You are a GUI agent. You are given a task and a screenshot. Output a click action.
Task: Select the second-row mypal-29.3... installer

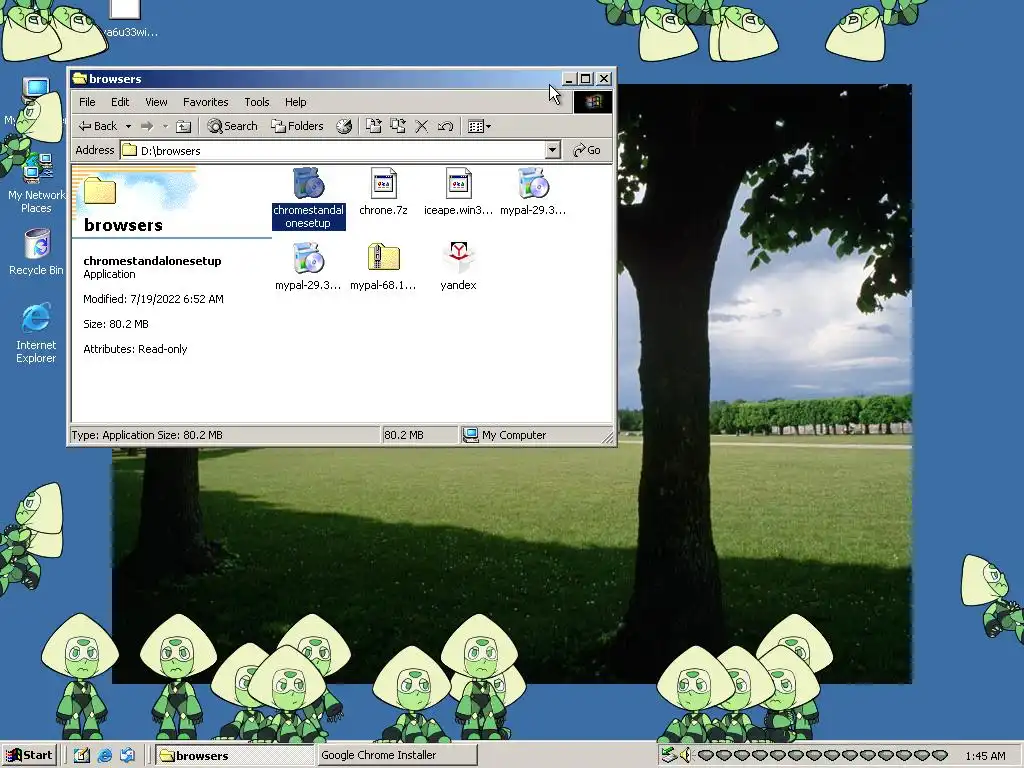pos(308,266)
